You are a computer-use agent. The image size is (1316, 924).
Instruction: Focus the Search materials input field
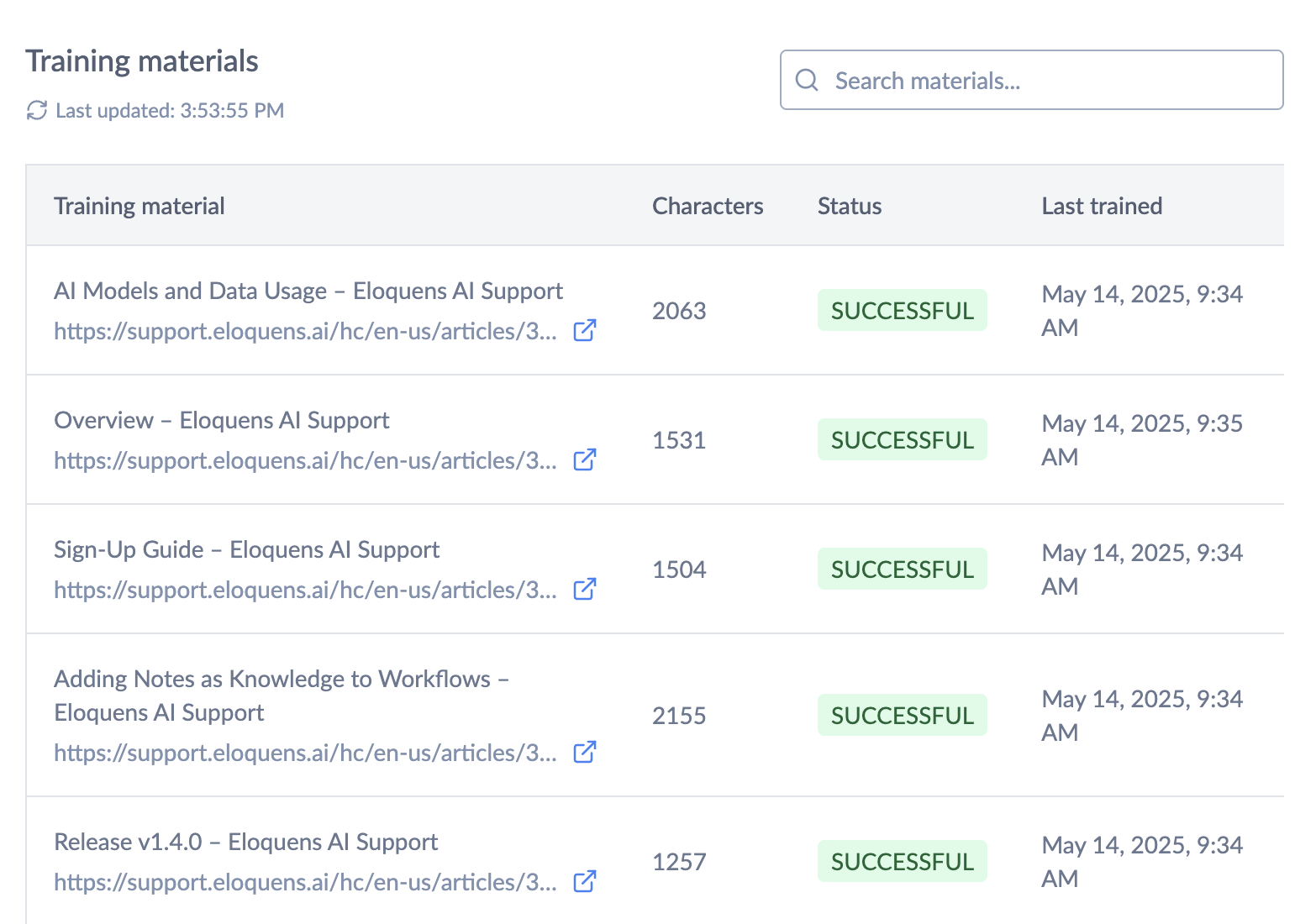coord(1031,80)
